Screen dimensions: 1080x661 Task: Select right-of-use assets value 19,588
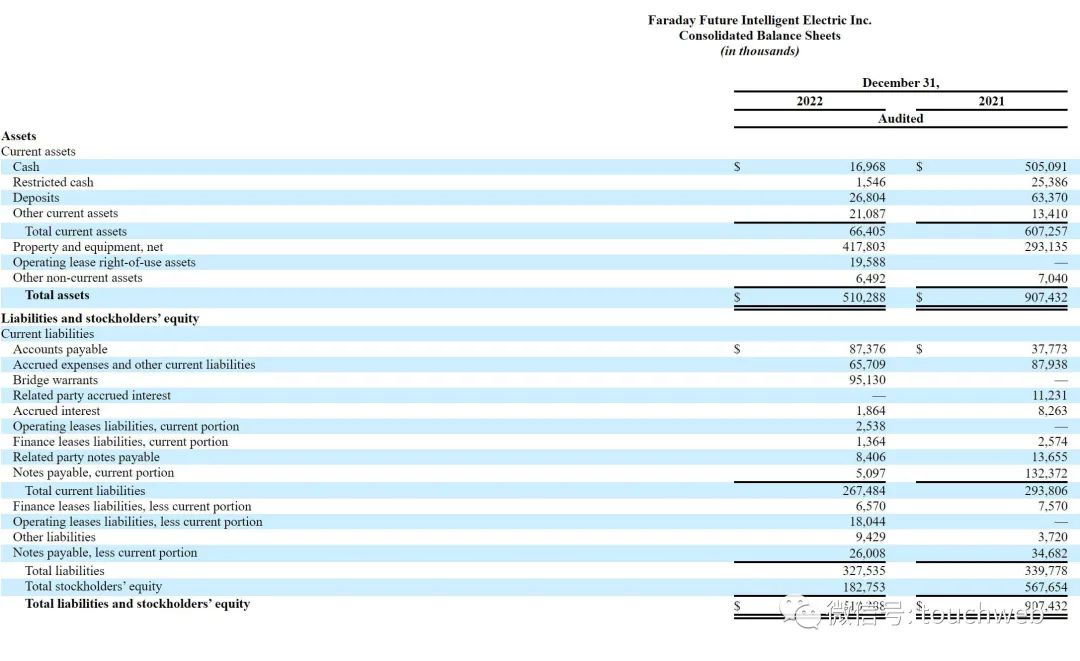click(x=867, y=262)
